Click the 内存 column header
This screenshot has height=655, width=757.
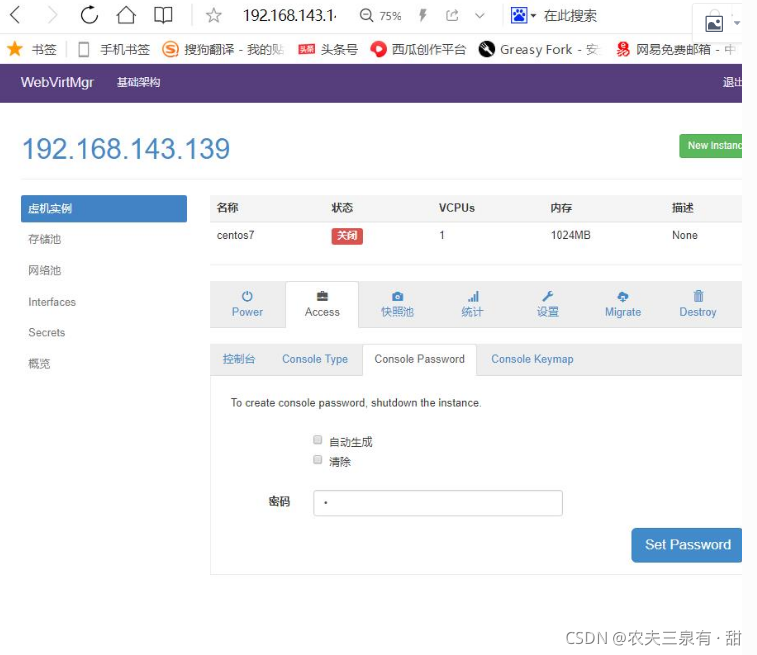561,208
